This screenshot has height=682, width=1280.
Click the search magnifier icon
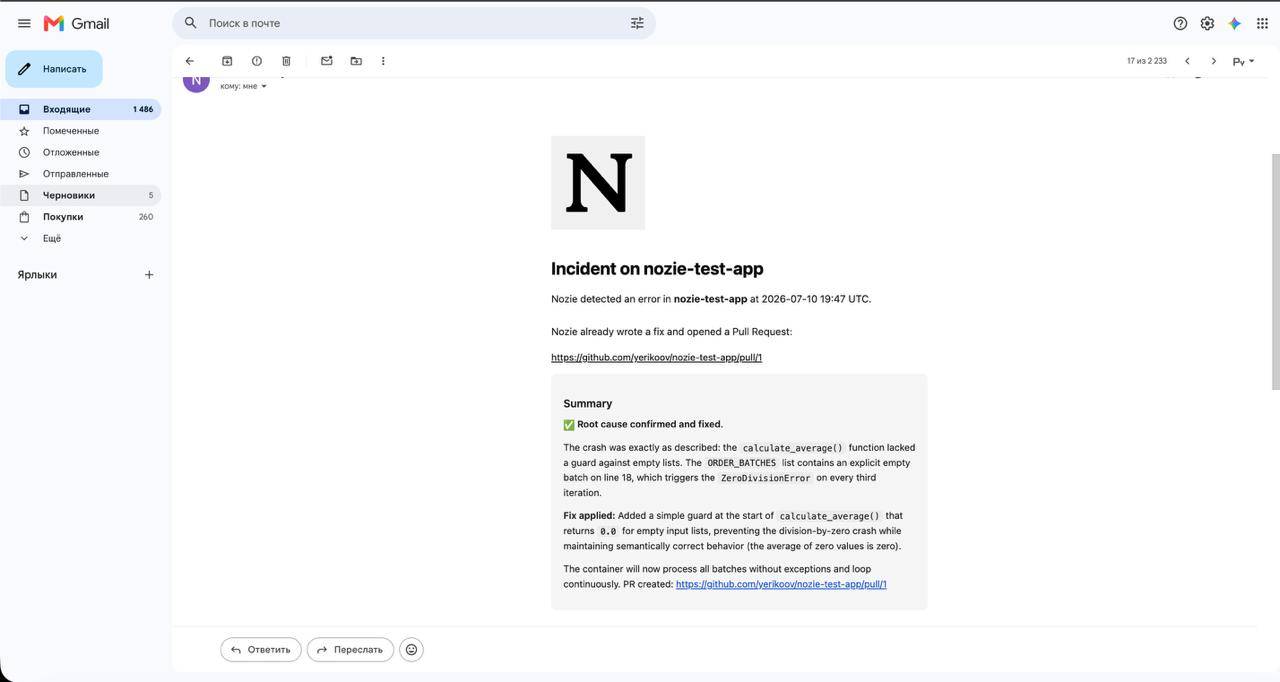click(x=191, y=23)
